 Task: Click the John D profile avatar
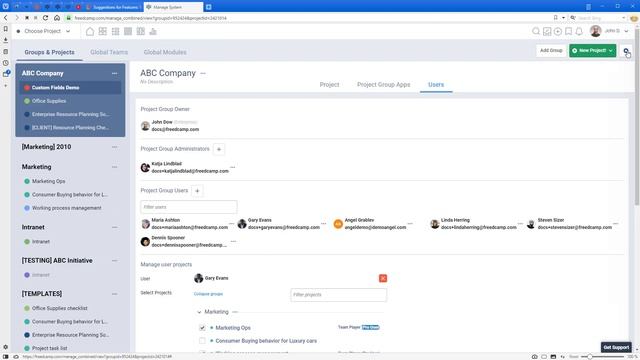coord(596,31)
